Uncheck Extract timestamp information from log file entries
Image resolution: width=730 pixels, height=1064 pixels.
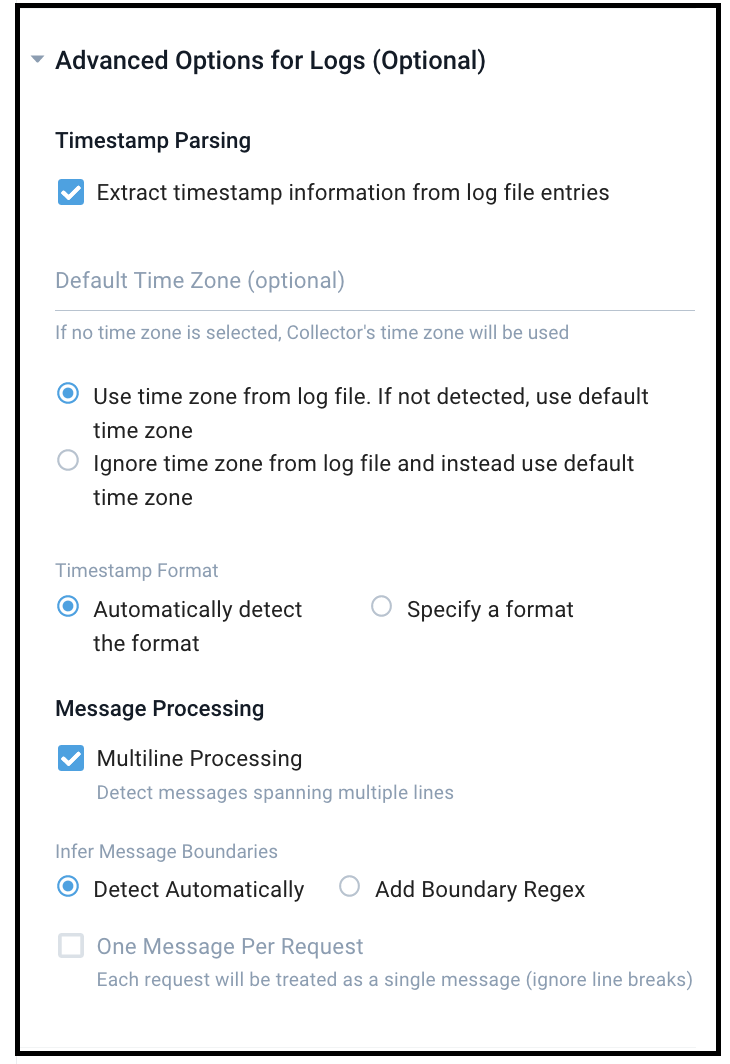[70, 192]
